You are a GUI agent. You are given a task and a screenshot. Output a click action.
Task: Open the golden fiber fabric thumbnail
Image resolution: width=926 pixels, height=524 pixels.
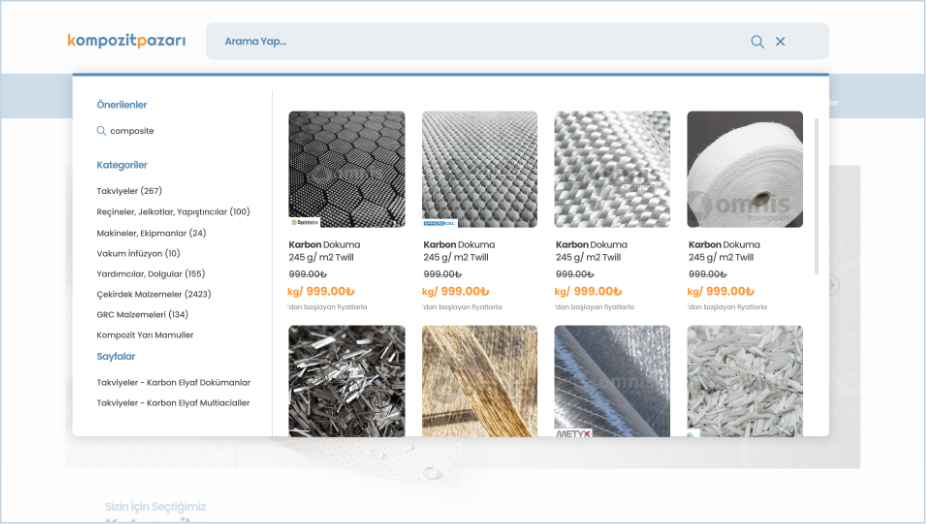(480, 381)
